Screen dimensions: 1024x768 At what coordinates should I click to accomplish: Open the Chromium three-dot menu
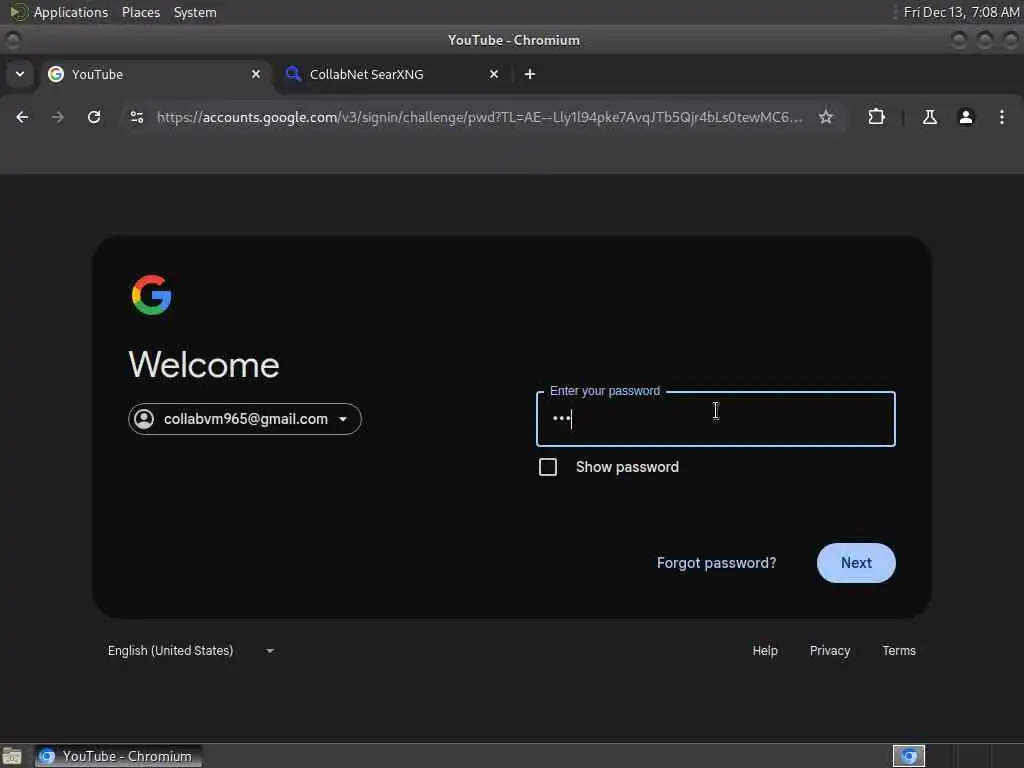click(x=1002, y=117)
